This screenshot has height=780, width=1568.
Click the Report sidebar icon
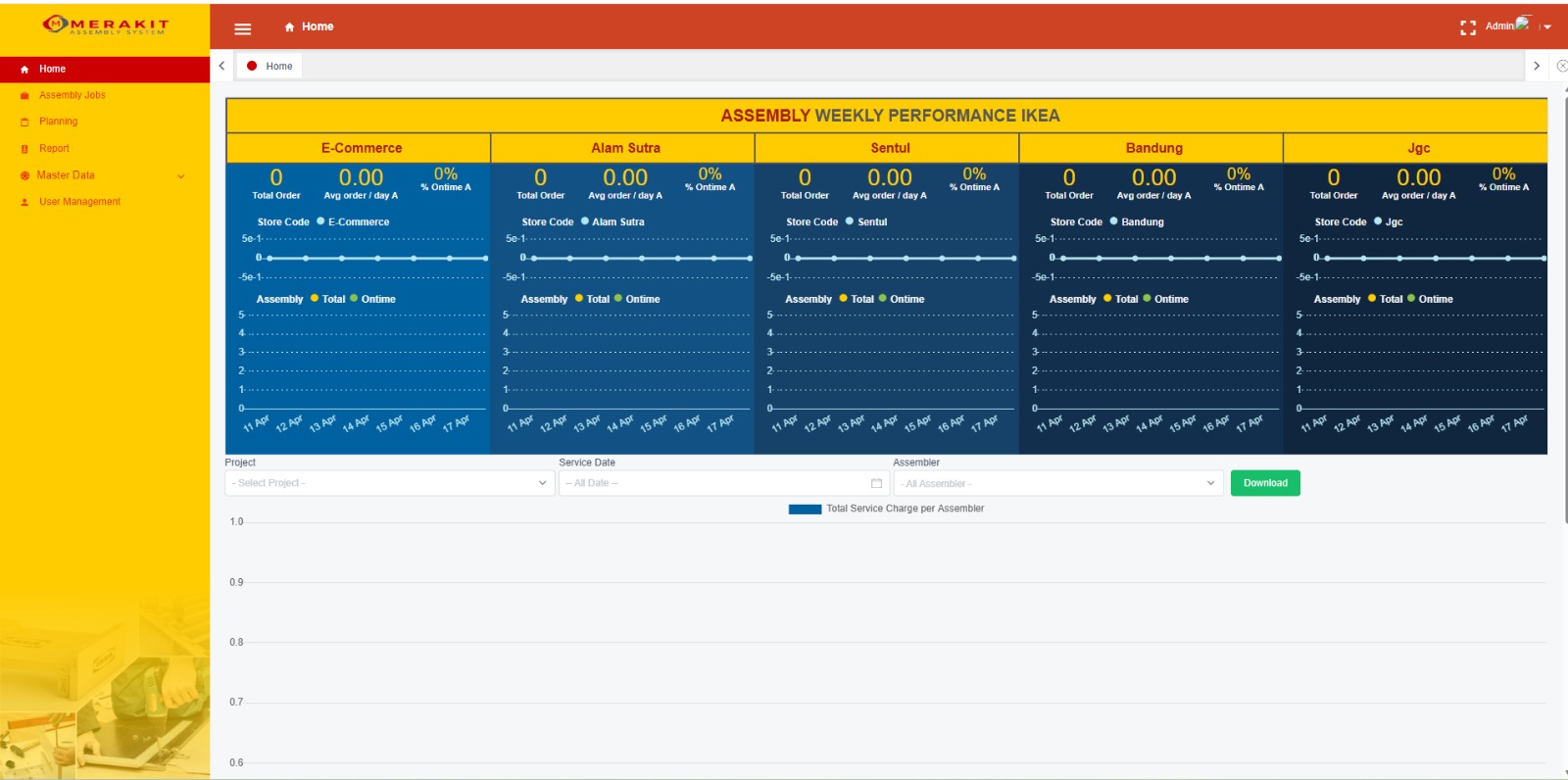tap(24, 149)
